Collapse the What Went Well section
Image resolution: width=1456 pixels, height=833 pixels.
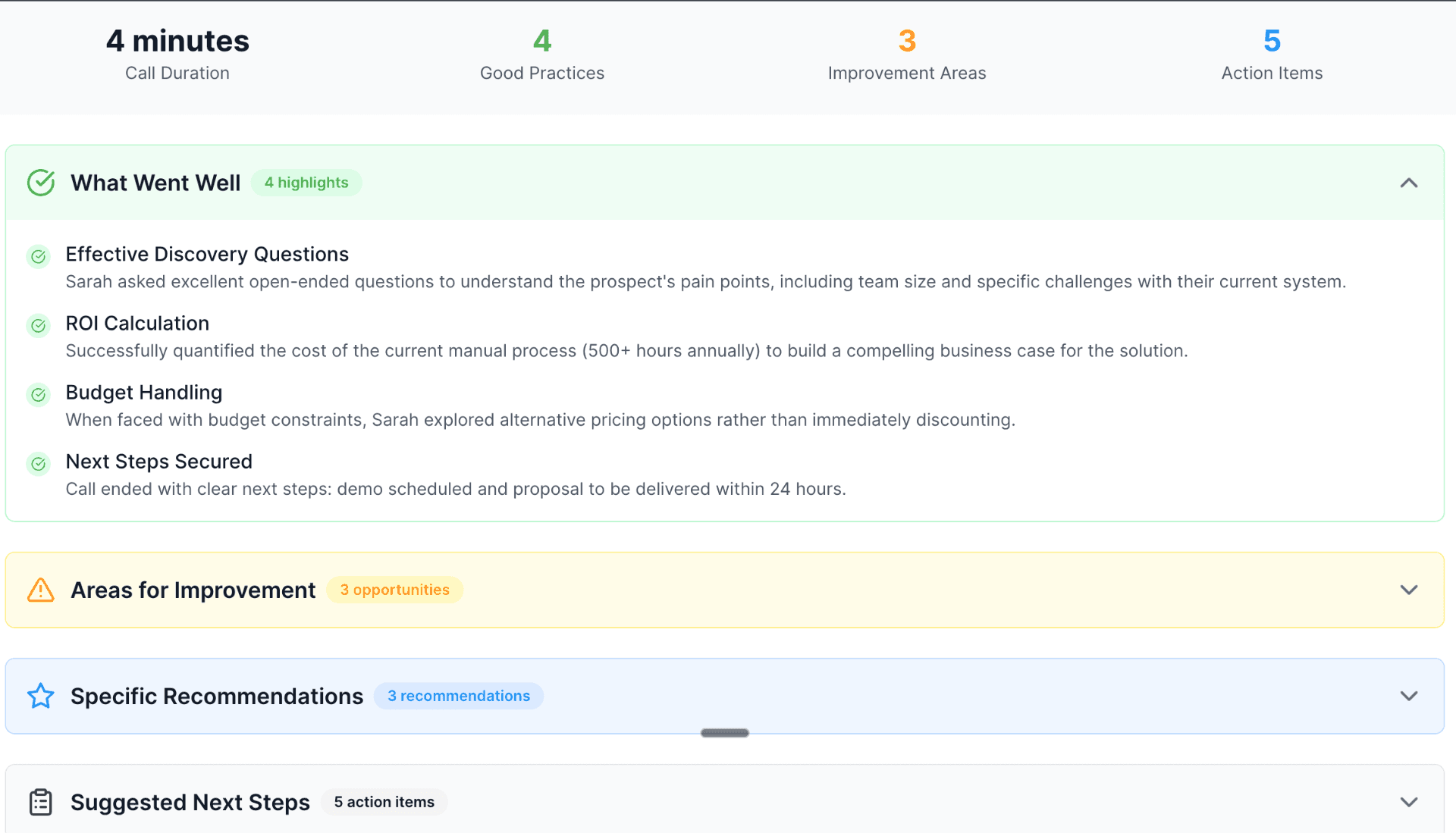[x=1409, y=182]
